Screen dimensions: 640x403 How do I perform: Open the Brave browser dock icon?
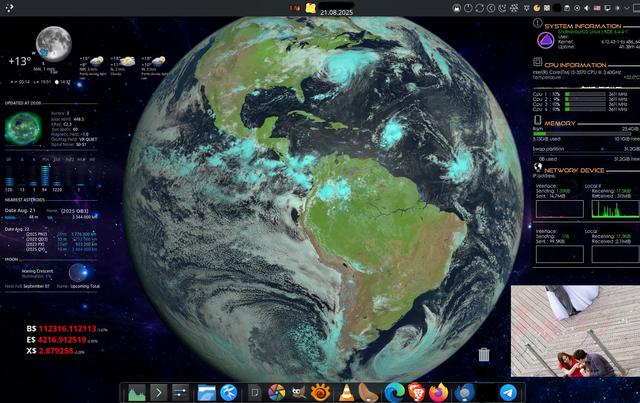point(416,392)
